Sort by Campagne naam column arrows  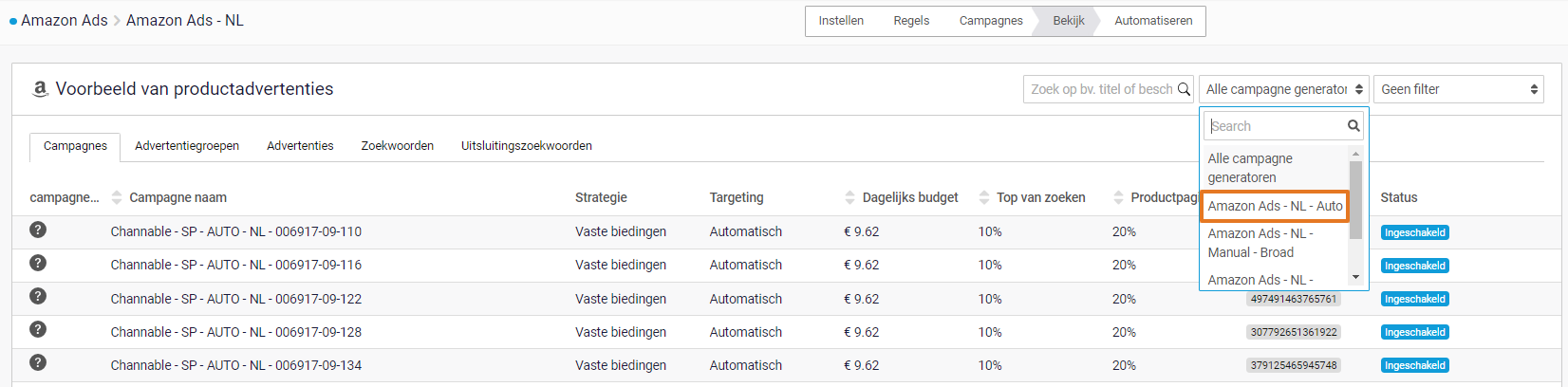point(117,197)
